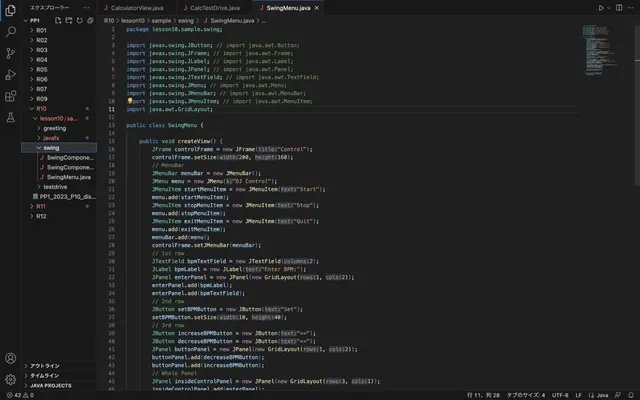Viewport: 640px width, 400px height.
Task: Click the UTF-8 encoding in status bar
Action: tap(559, 394)
